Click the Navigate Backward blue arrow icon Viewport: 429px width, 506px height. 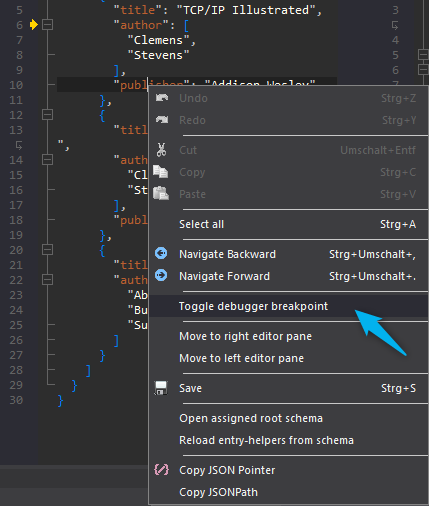[x=161, y=253]
